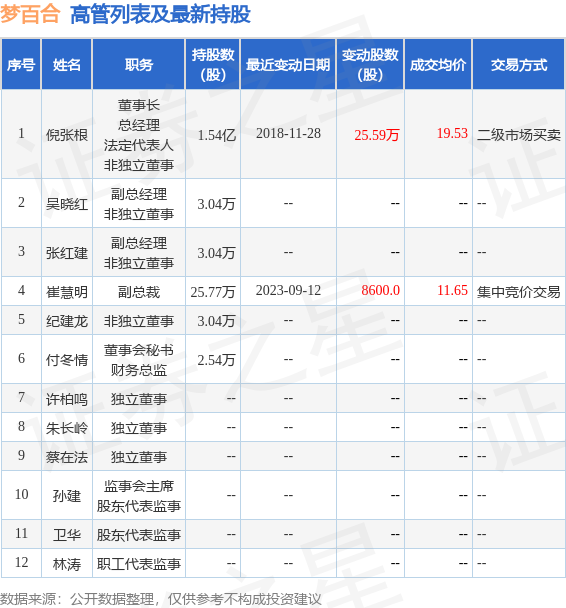Click the 1.54亿 shareholding cell

coord(216,135)
